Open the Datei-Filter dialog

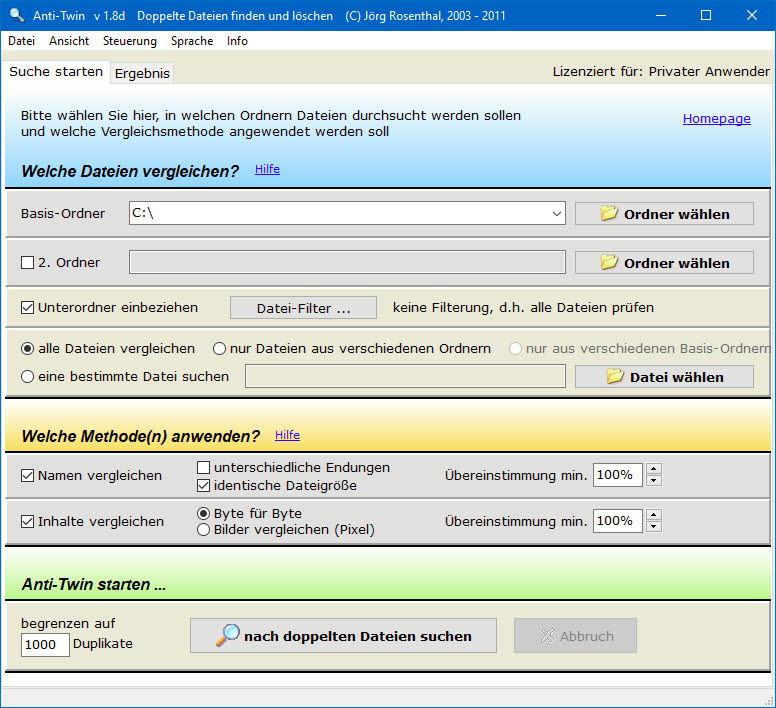click(303, 308)
